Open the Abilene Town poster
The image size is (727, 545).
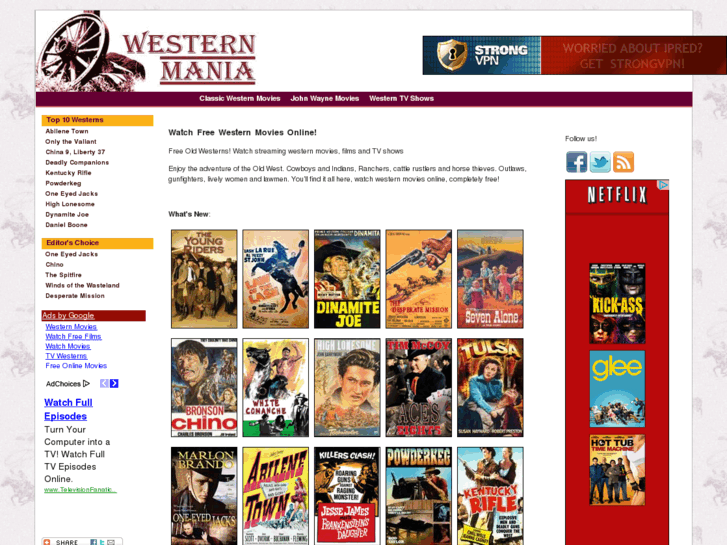click(275, 496)
